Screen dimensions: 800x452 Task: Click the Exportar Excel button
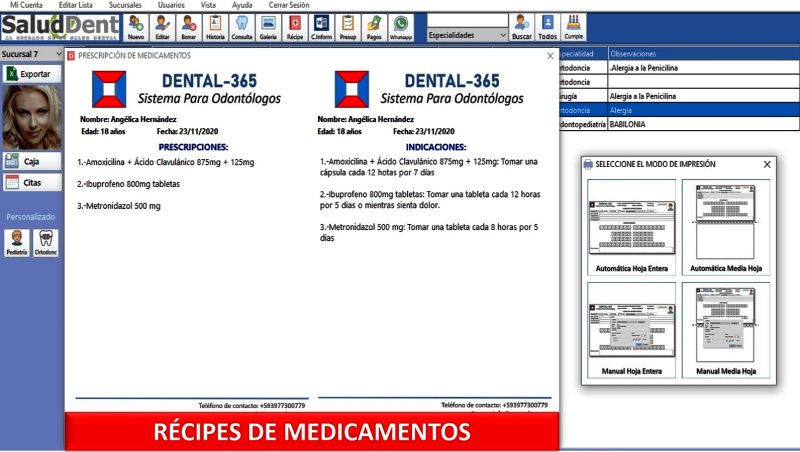pyautogui.click(x=32, y=74)
